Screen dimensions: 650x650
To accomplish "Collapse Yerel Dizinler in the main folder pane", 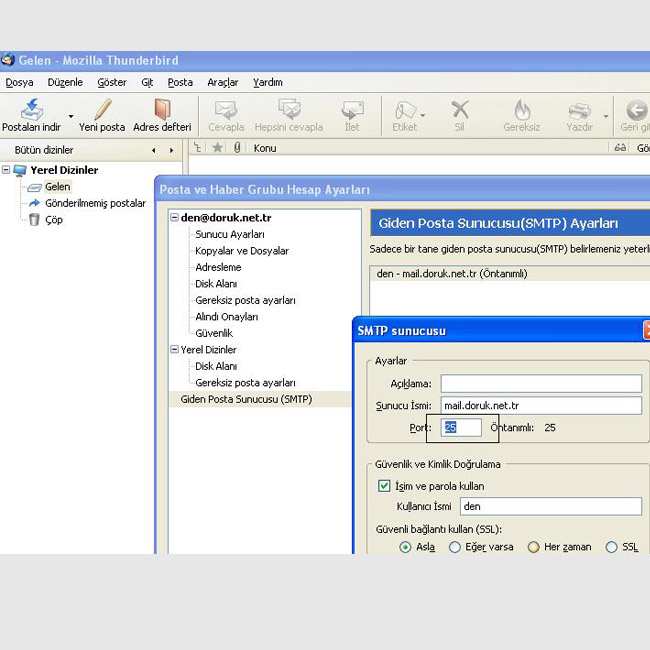I will point(6,170).
